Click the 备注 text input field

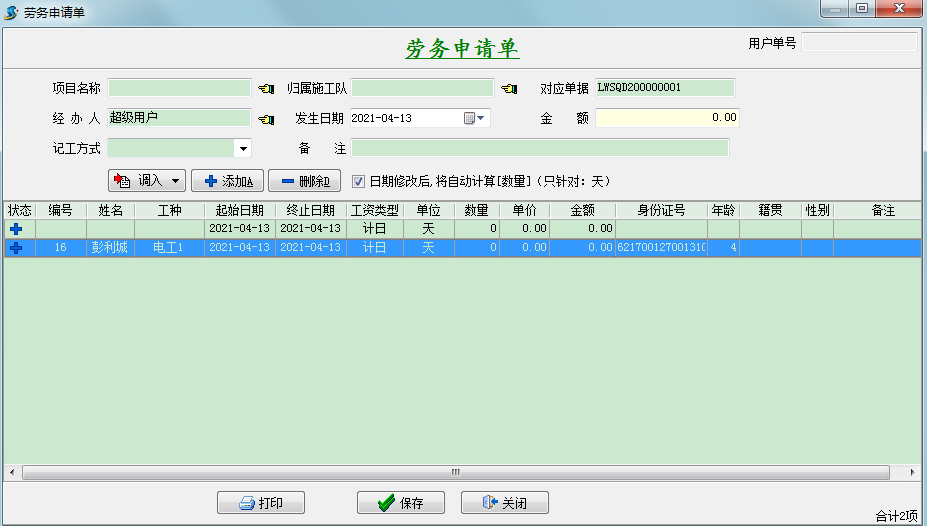pos(540,148)
